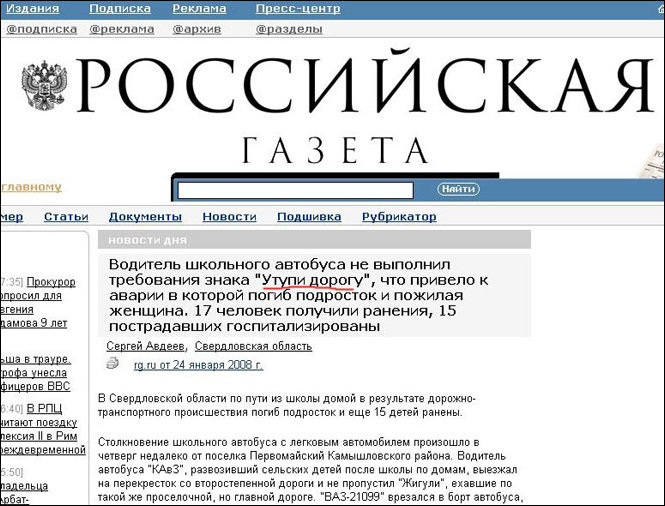Open the Новости navigation tab
The width and height of the screenshot is (665, 506).
click(229, 217)
